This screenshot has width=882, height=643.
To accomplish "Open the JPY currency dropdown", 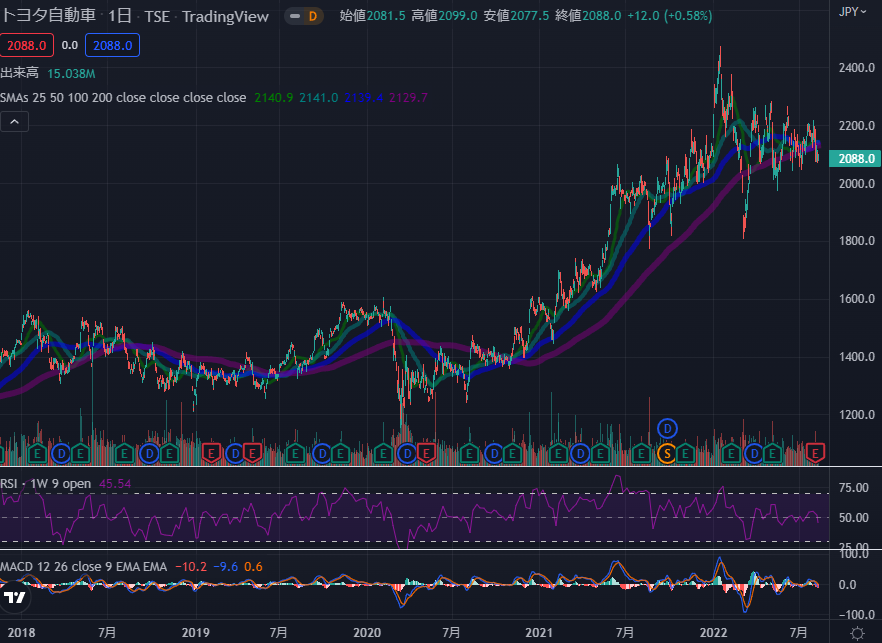I will click(x=853, y=12).
